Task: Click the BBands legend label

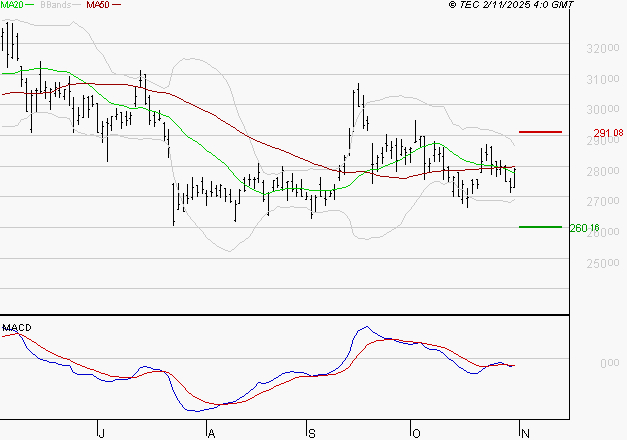Action: click(x=55, y=5)
